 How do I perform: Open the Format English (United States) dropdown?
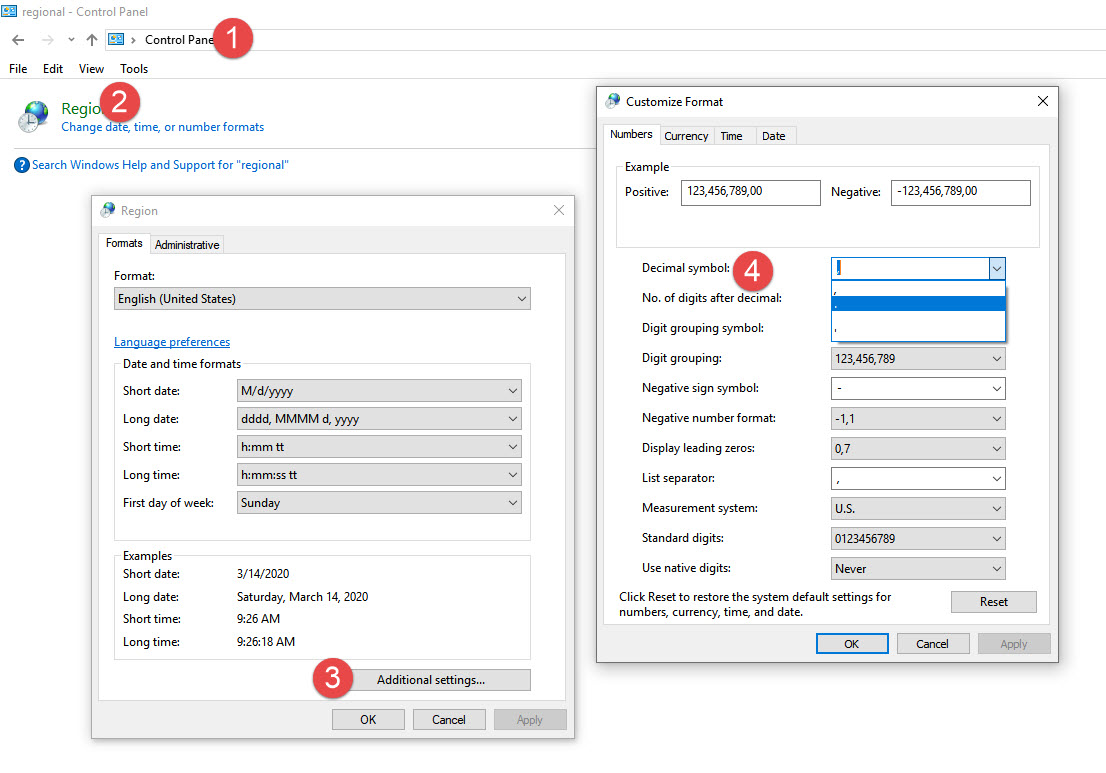tap(322, 299)
